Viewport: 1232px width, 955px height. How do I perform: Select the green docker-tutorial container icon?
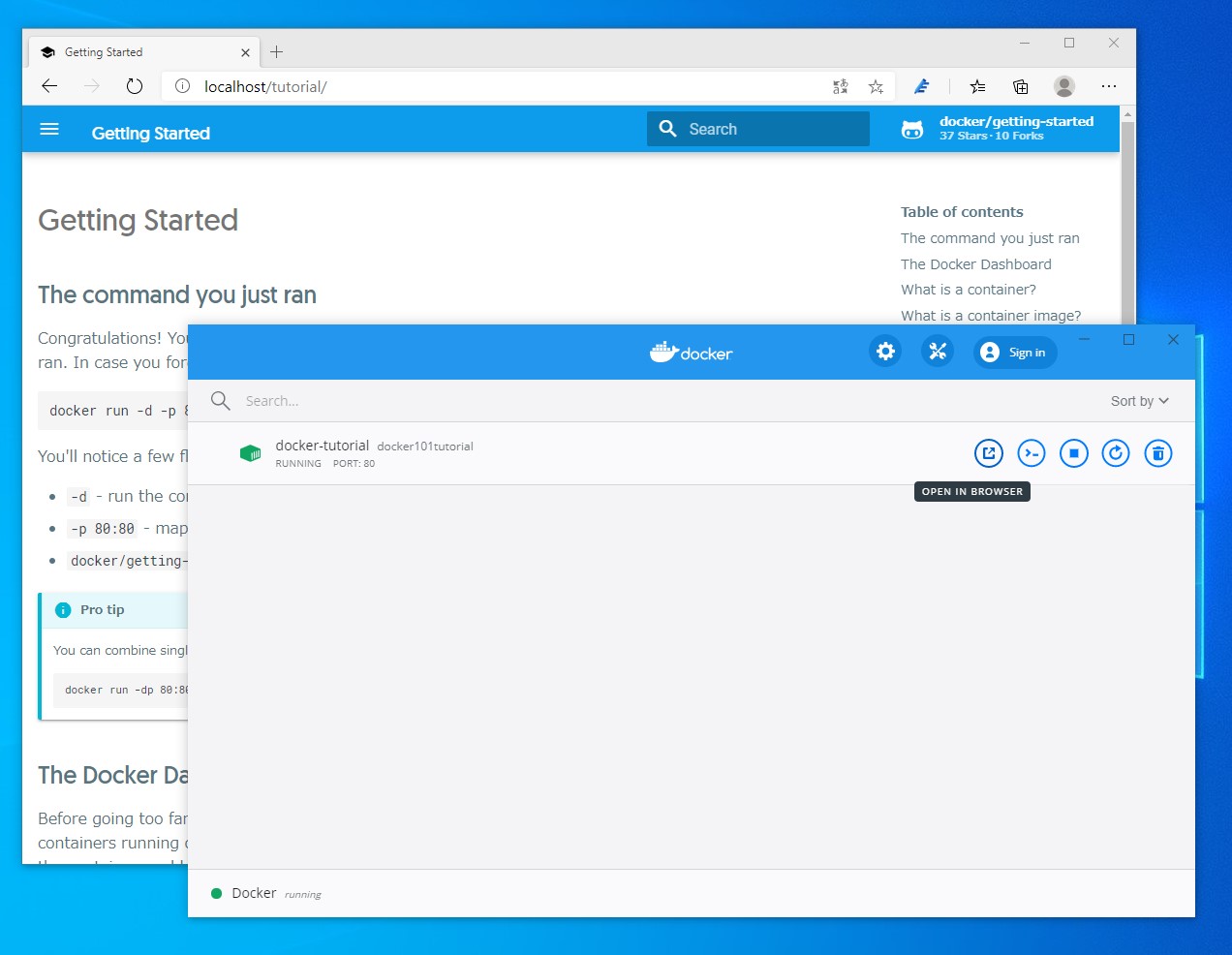click(x=250, y=453)
